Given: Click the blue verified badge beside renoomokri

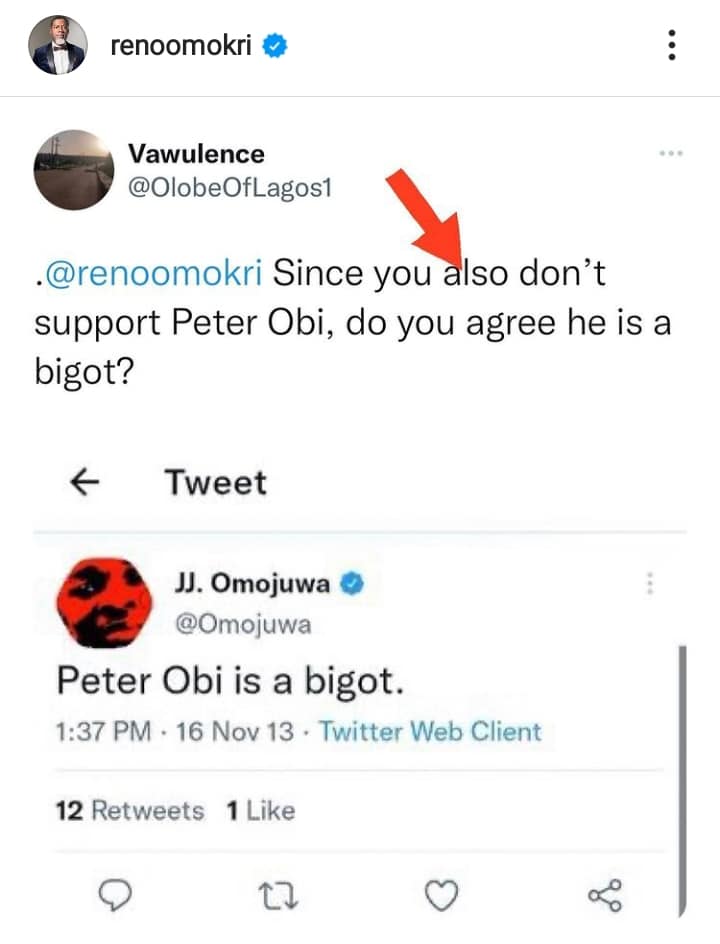Looking at the screenshot, I should 275,46.
